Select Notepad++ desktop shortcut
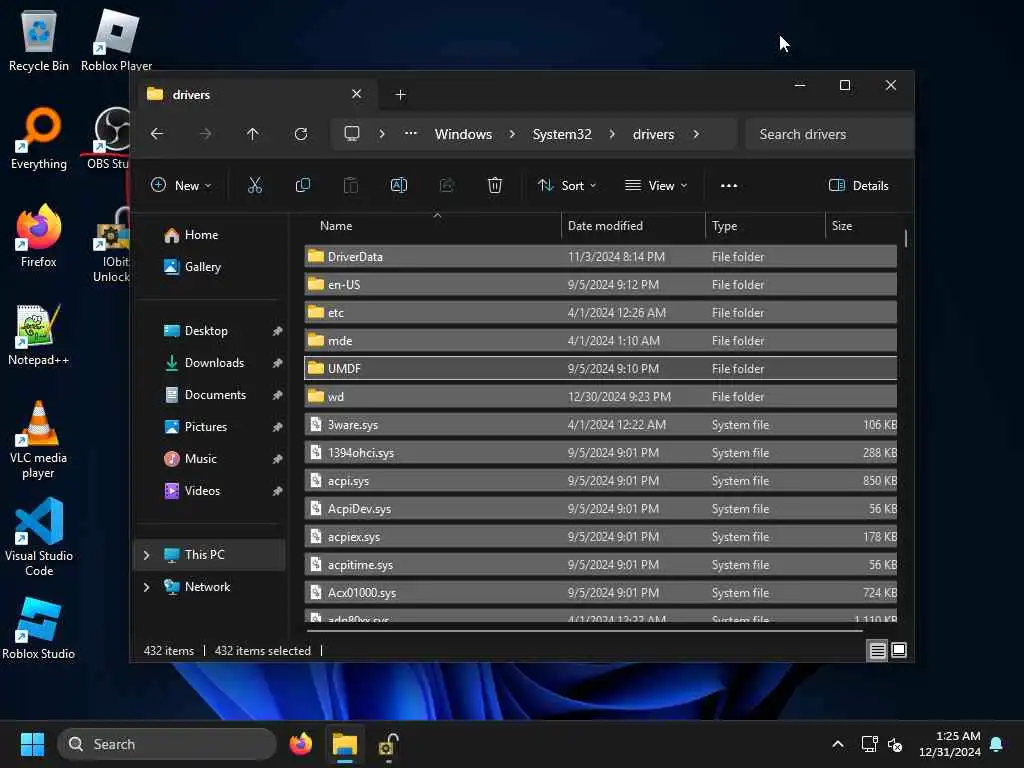The height and width of the screenshot is (768, 1024). pos(39,334)
